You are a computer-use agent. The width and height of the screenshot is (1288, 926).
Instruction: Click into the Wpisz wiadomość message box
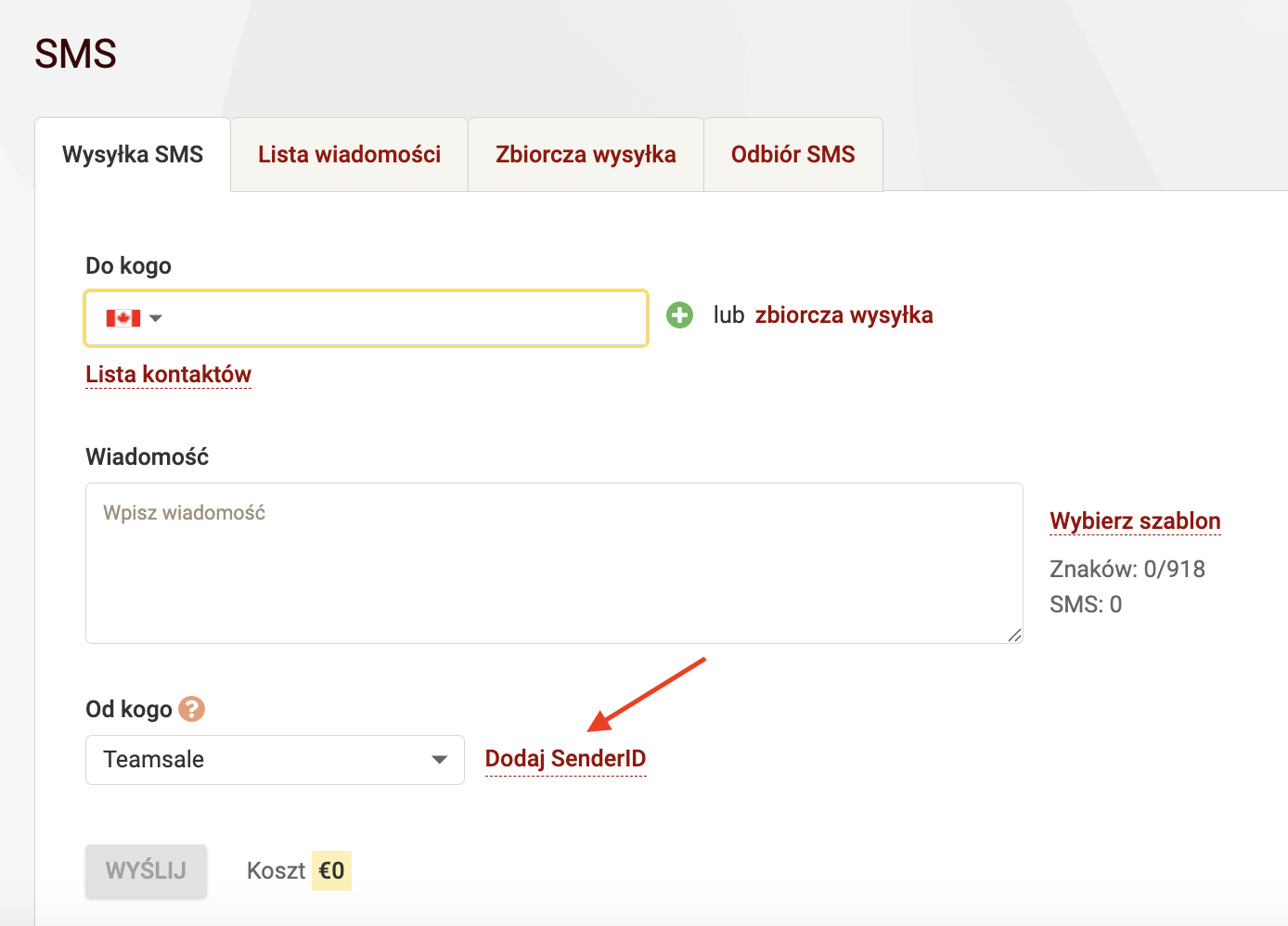[x=554, y=563]
